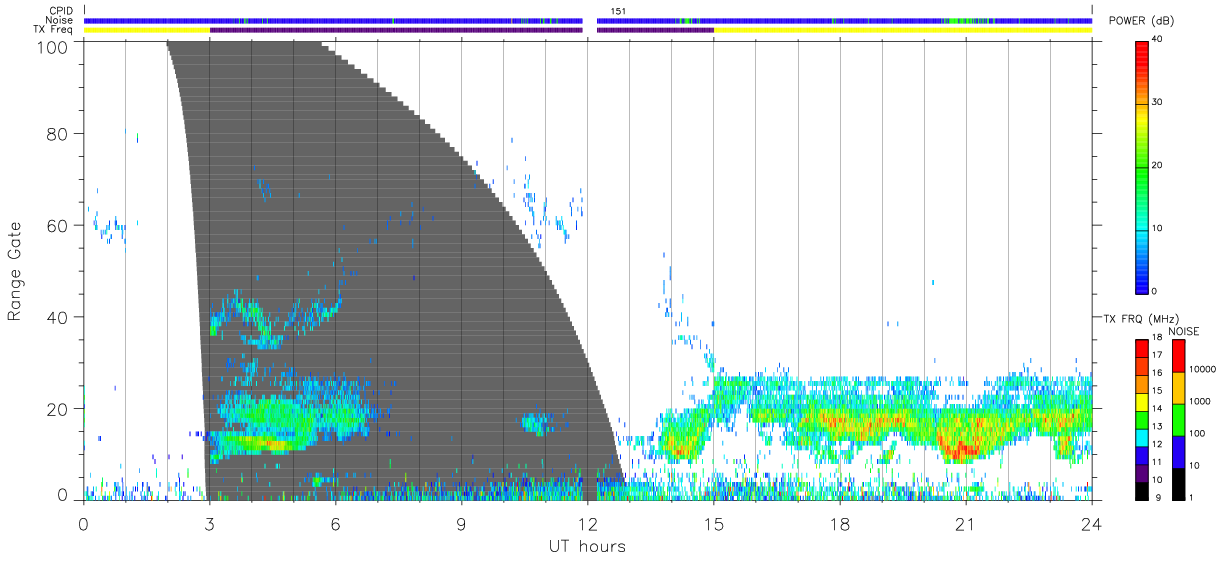Click y-axis tick label 60

coord(59,225)
